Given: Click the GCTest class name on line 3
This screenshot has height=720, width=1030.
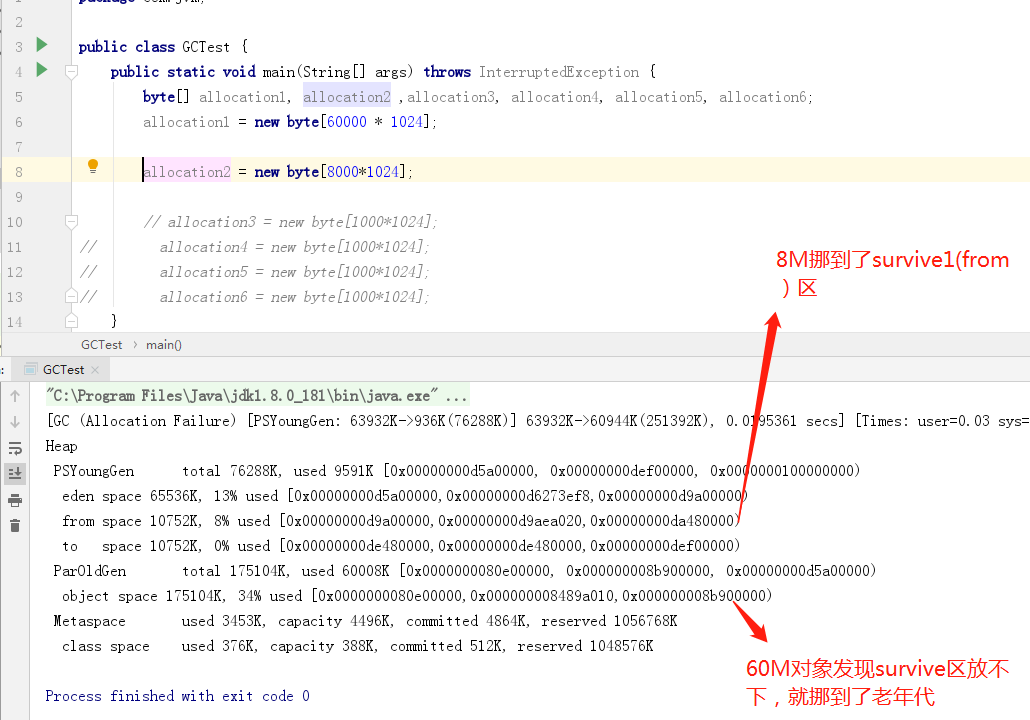Looking at the screenshot, I should pyautogui.click(x=206, y=47).
